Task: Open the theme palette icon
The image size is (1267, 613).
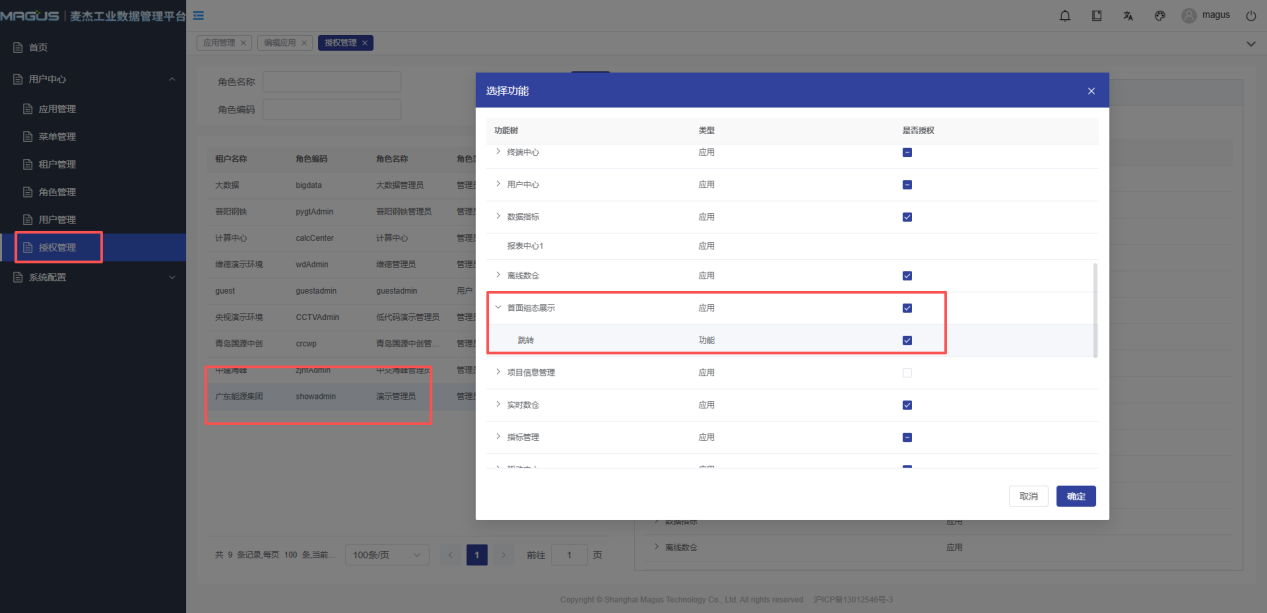Action: tap(1160, 16)
